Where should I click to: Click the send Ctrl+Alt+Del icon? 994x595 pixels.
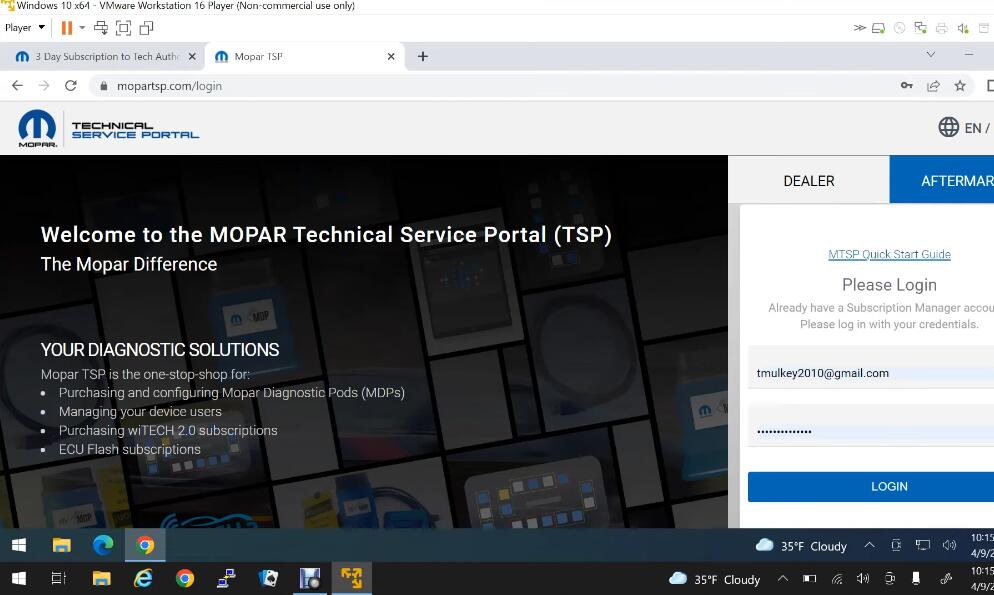point(101,28)
